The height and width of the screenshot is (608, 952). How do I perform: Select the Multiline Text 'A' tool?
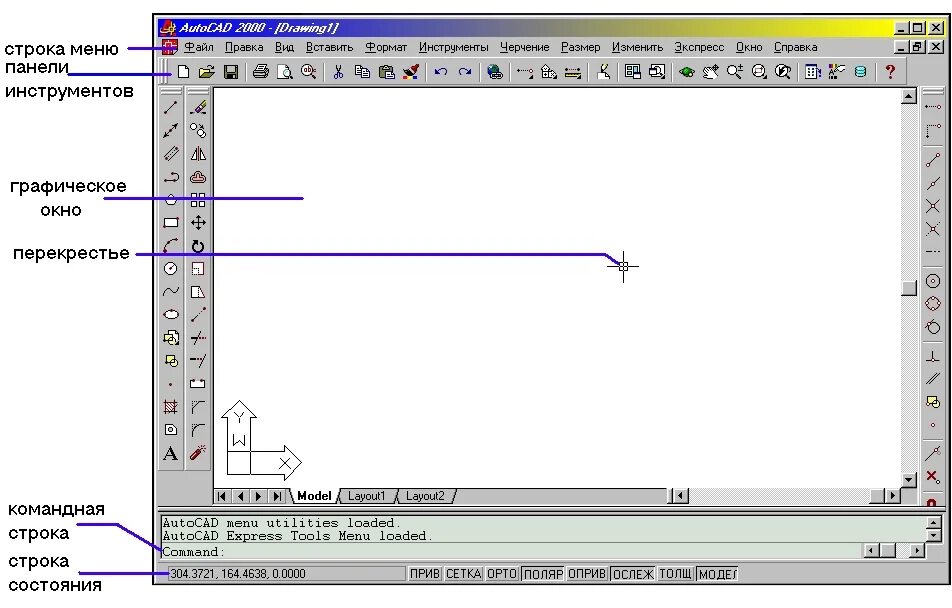click(171, 453)
